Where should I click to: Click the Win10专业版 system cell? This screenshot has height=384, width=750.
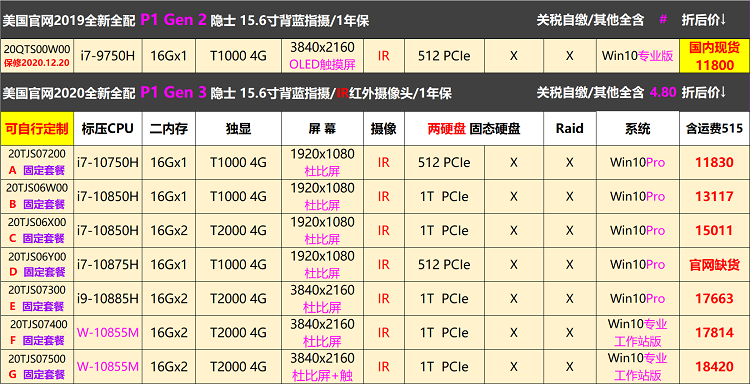(638, 55)
